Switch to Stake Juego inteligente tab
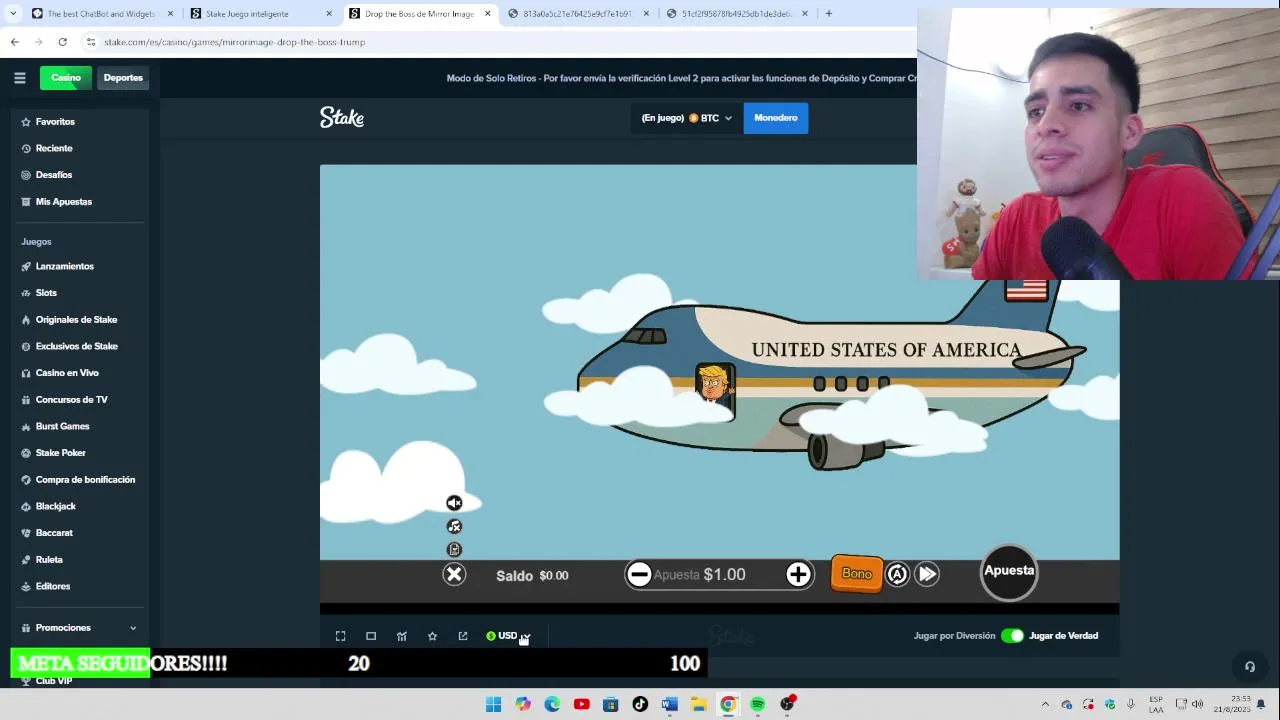Screen dimensions: 1280x720 coord(262,14)
